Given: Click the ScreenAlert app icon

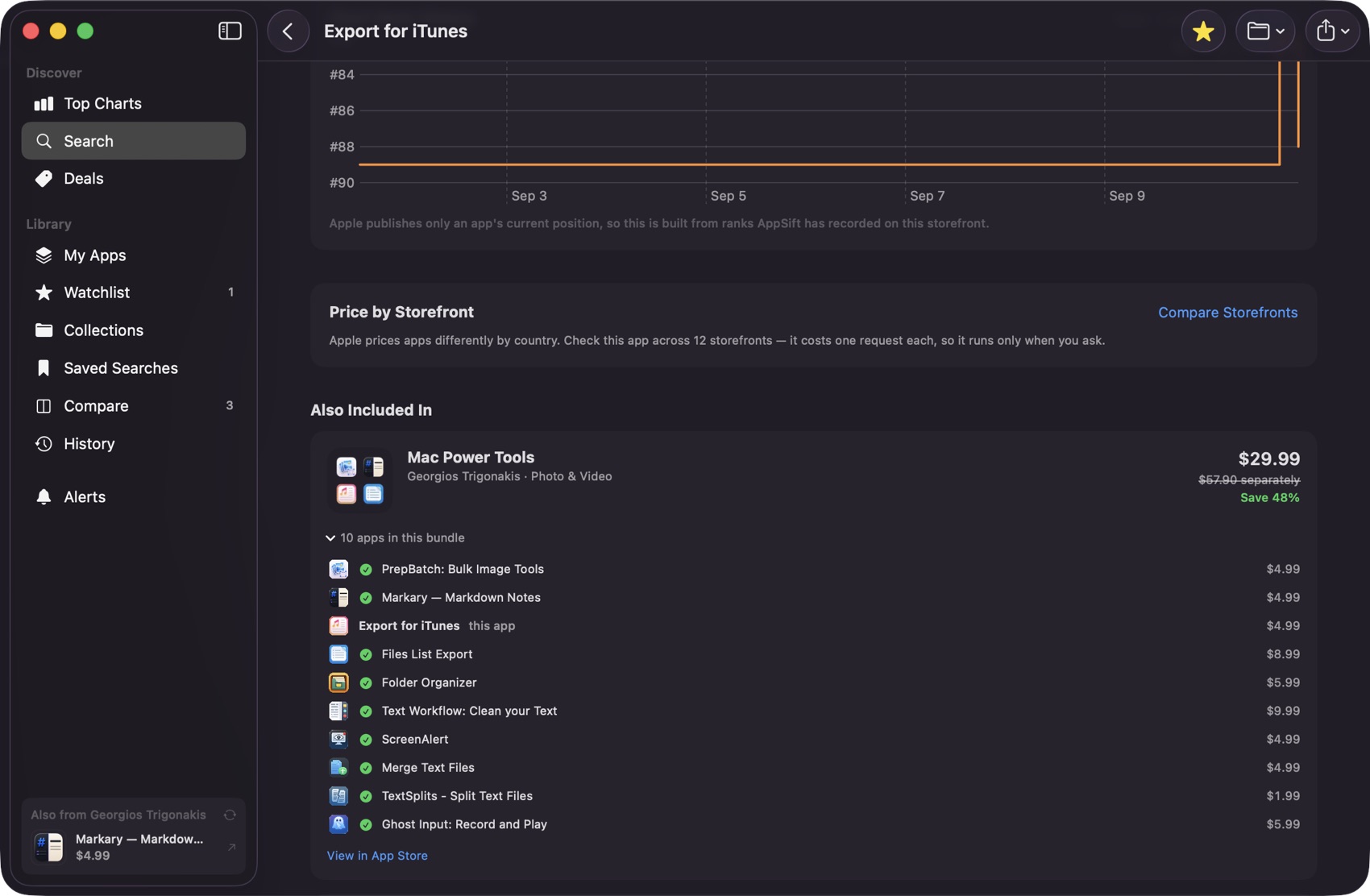Looking at the screenshot, I should coord(338,739).
